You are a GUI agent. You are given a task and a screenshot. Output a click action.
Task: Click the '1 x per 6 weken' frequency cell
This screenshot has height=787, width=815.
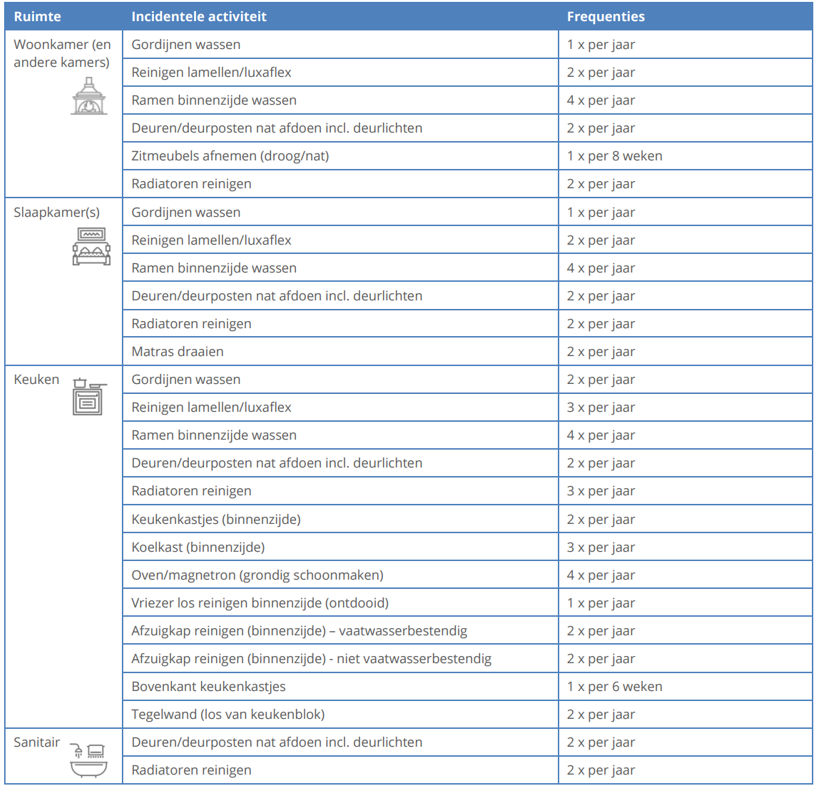614,687
